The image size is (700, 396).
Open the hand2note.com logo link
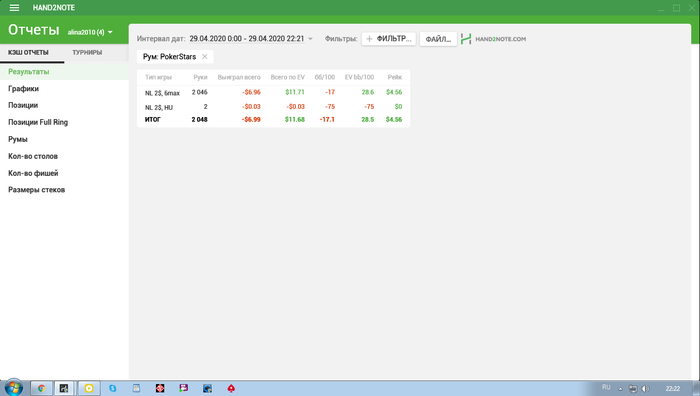point(493,39)
